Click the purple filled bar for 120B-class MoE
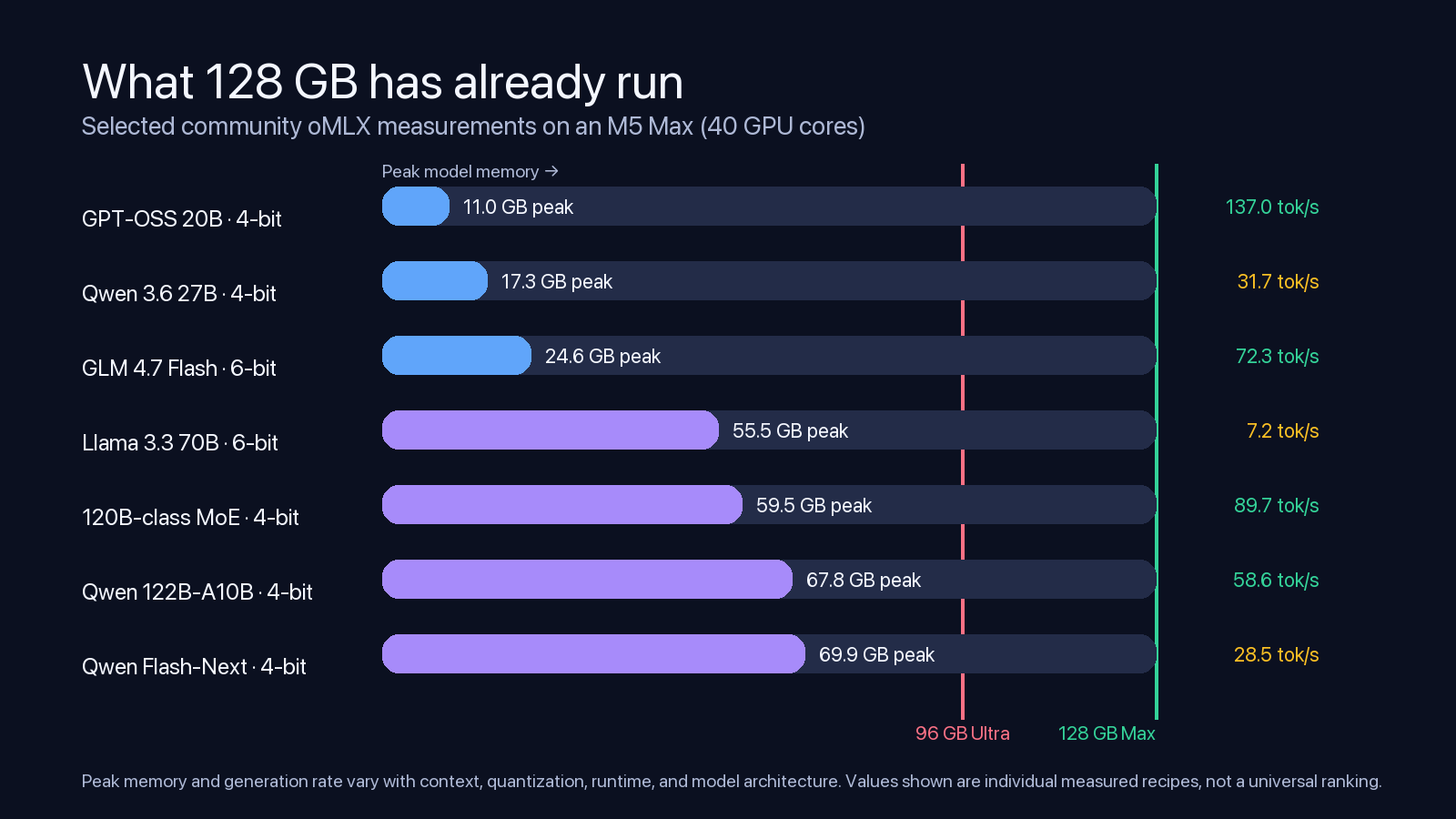This screenshot has height=819, width=1456. 562,505
